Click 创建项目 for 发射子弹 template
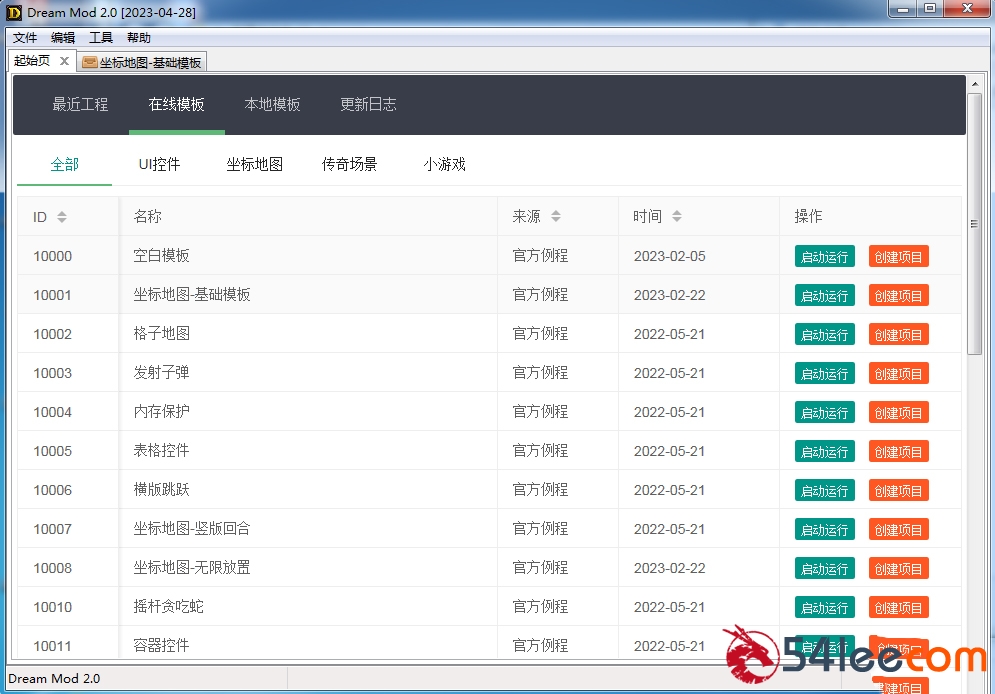Screen dimensions: 995x694 [898, 374]
